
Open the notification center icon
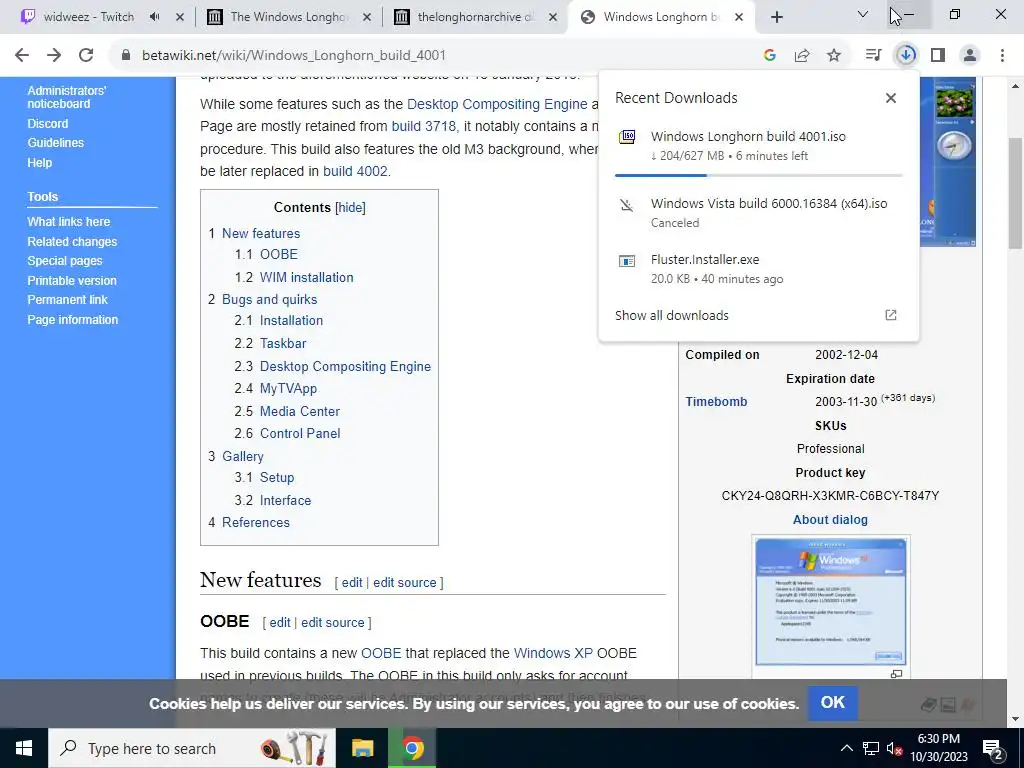tap(993, 748)
